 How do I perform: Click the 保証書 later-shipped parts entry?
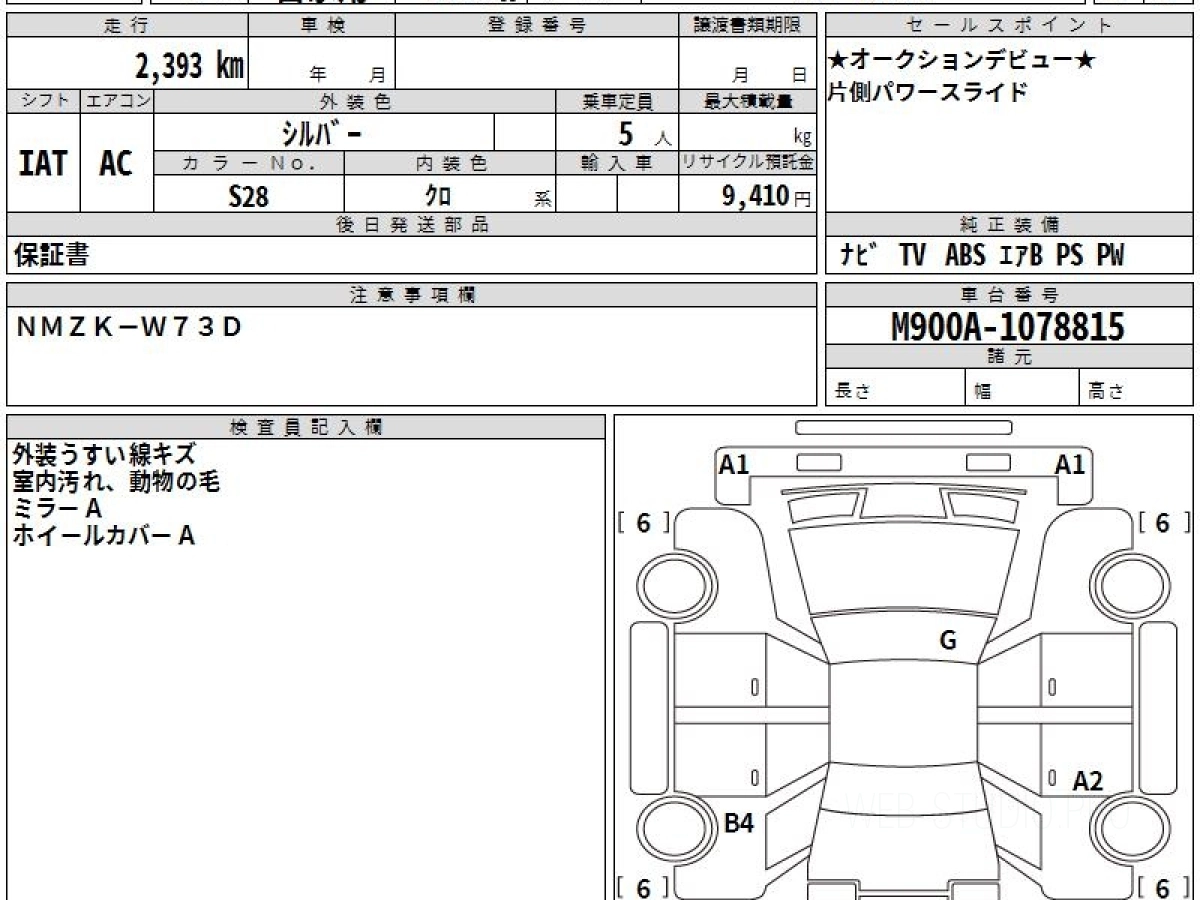pyautogui.click(x=51, y=255)
